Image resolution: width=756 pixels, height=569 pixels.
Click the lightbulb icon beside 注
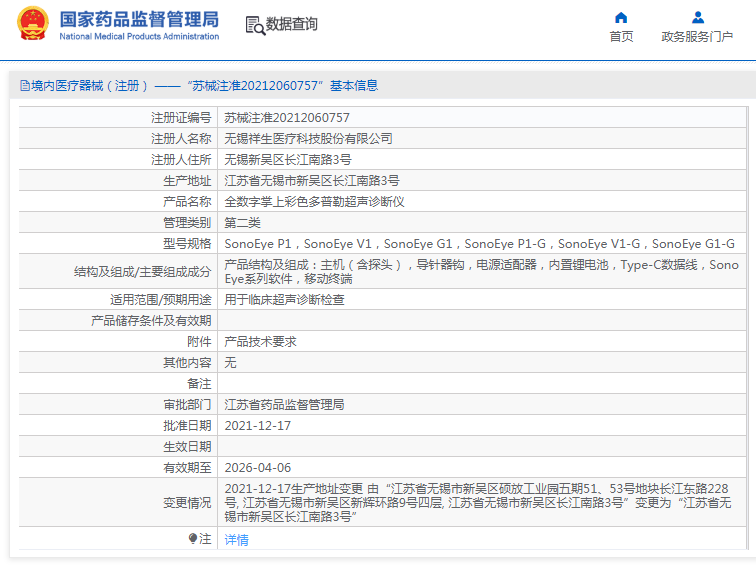pyautogui.click(x=193, y=538)
